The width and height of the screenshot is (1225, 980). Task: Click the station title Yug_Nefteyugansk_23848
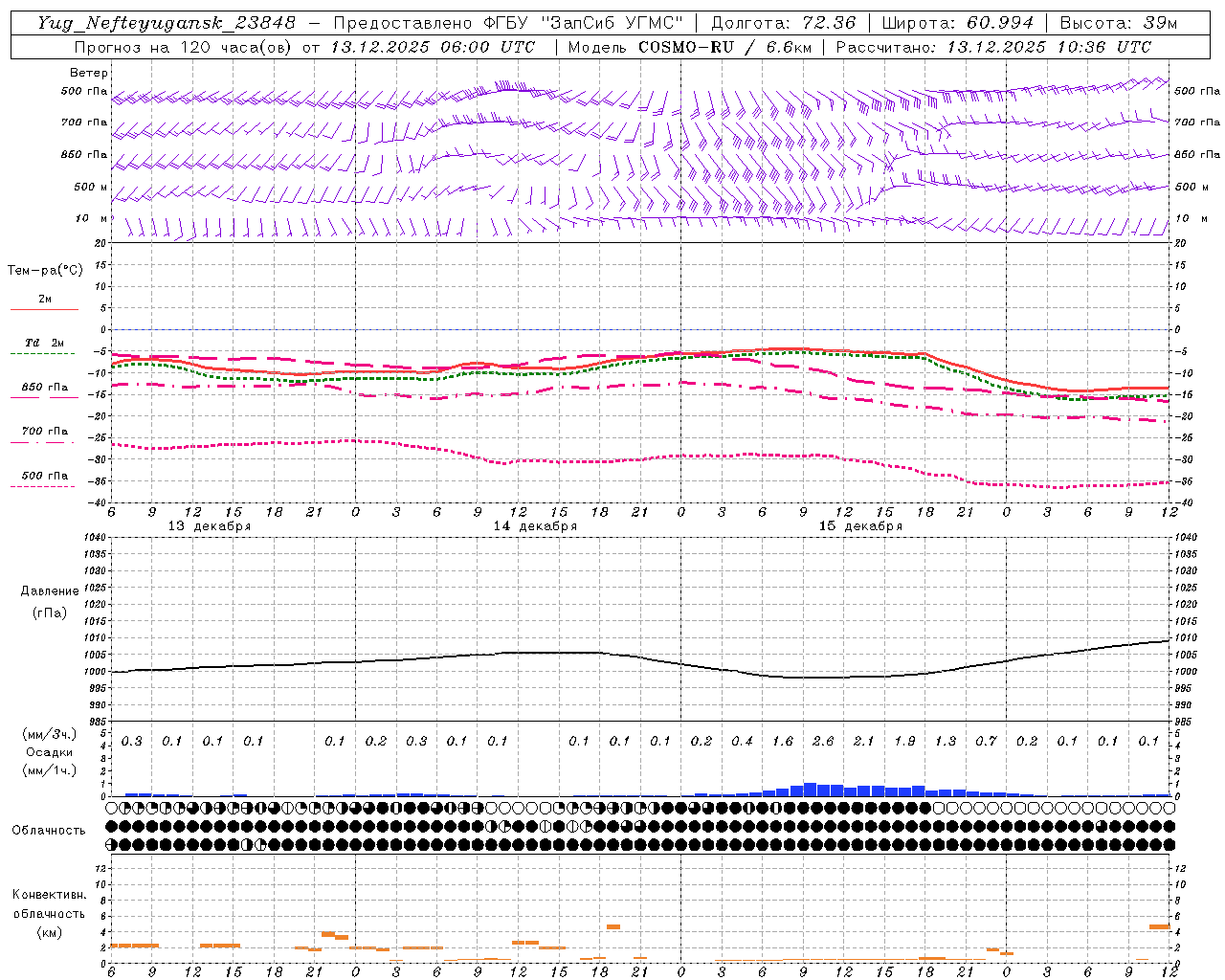click(167, 23)
